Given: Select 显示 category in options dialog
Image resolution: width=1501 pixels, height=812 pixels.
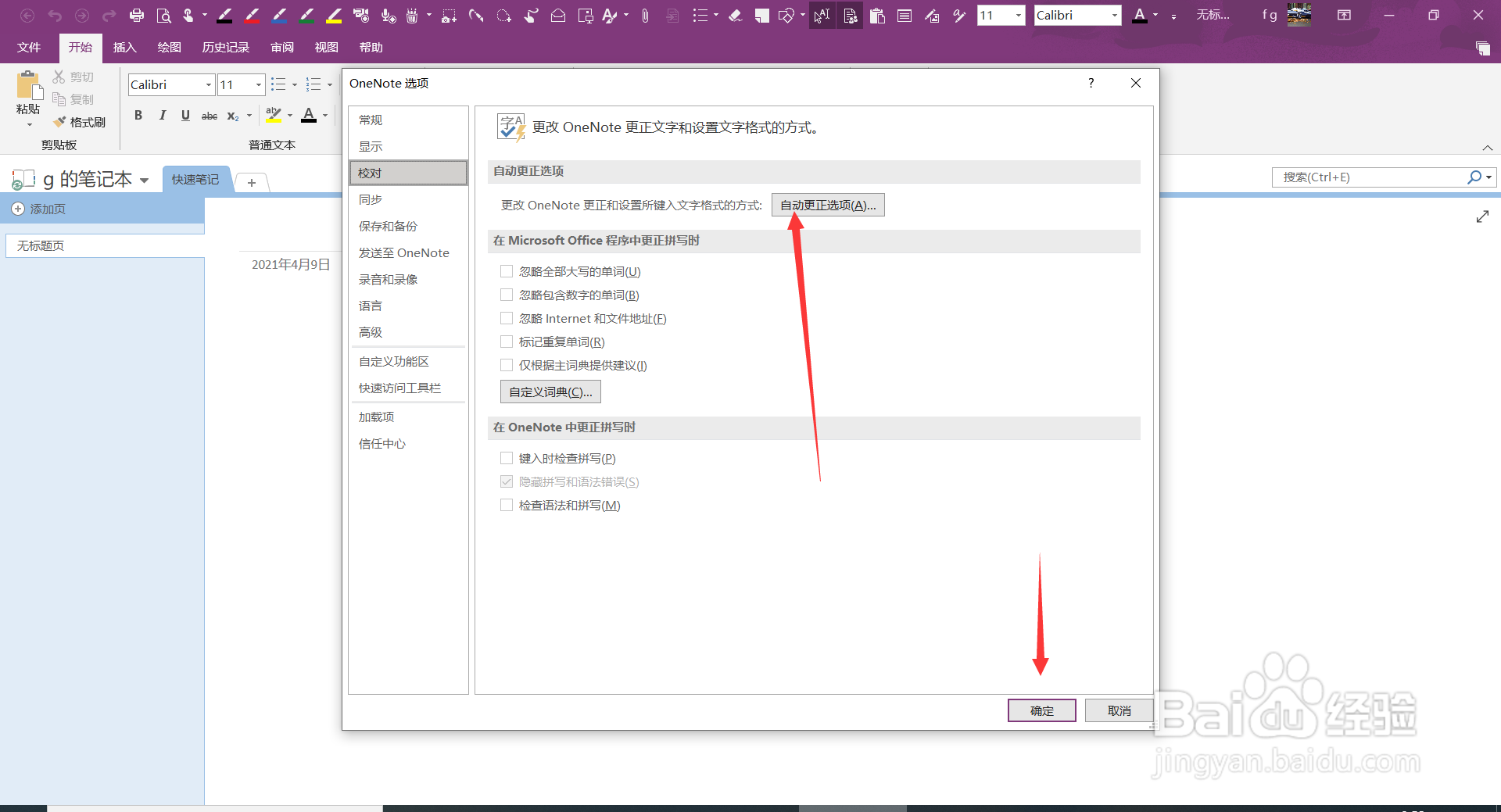Looking at the screenshot, I should point(408,146).
